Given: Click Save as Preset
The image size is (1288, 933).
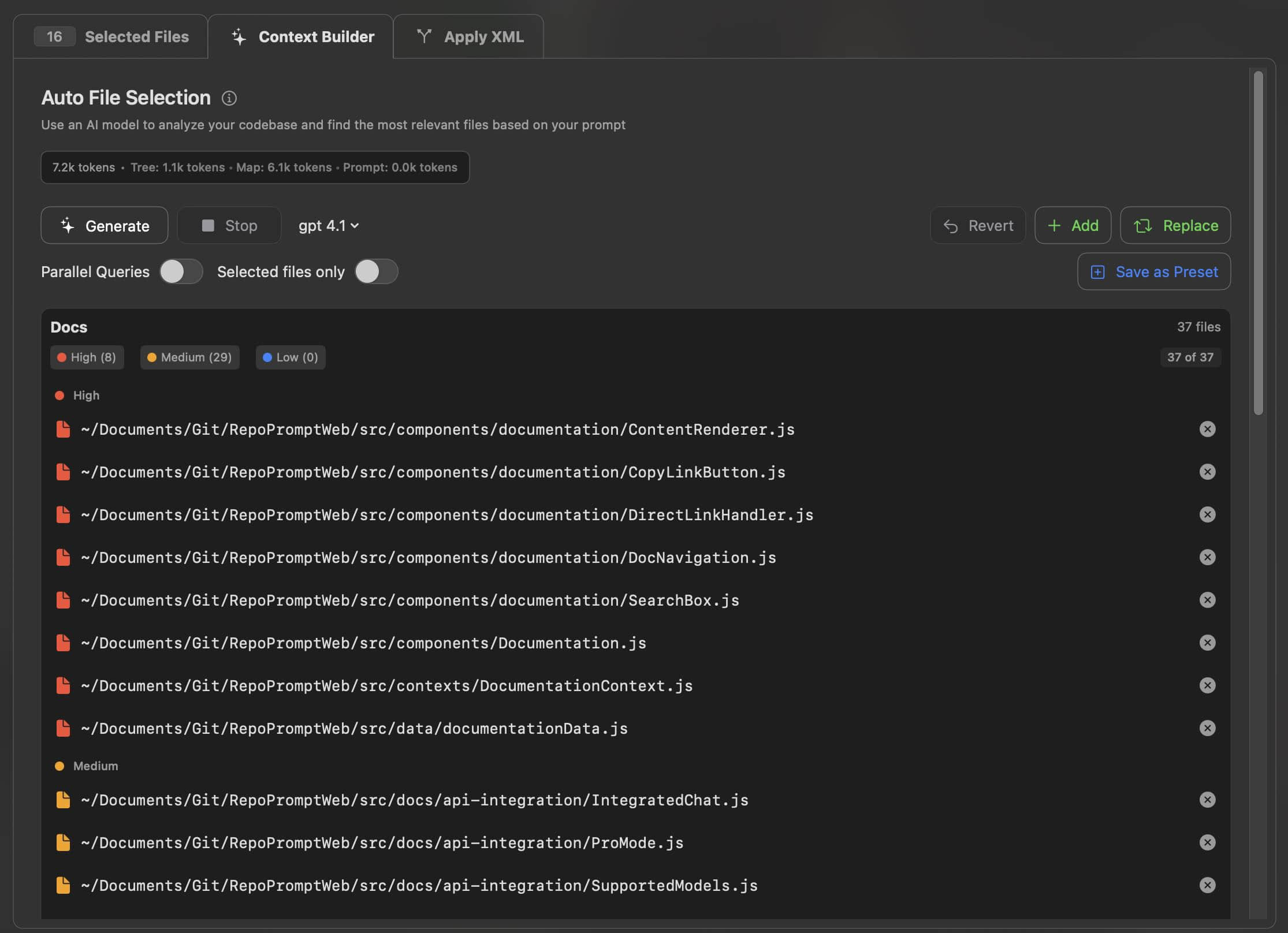Looking at the screenshot, I should click(1153, 271).
